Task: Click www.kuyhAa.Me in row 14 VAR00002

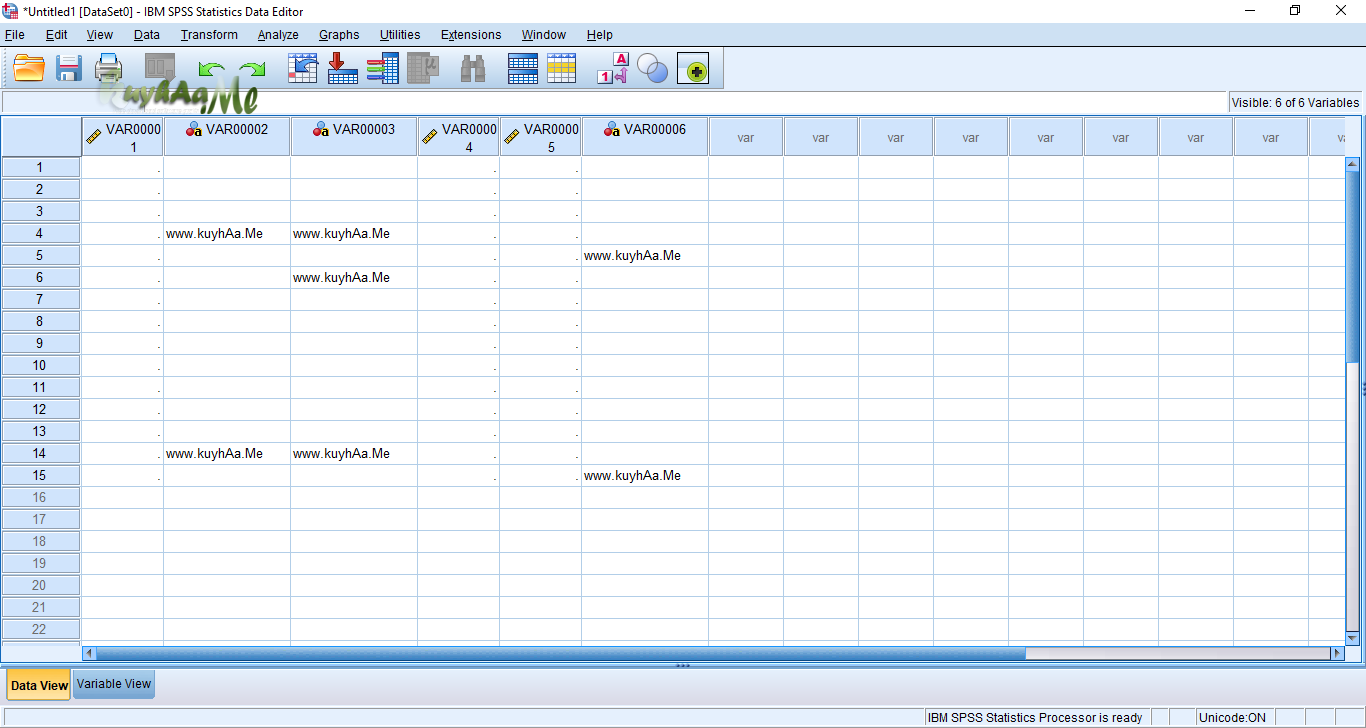Action: click(x=215, y=453)
